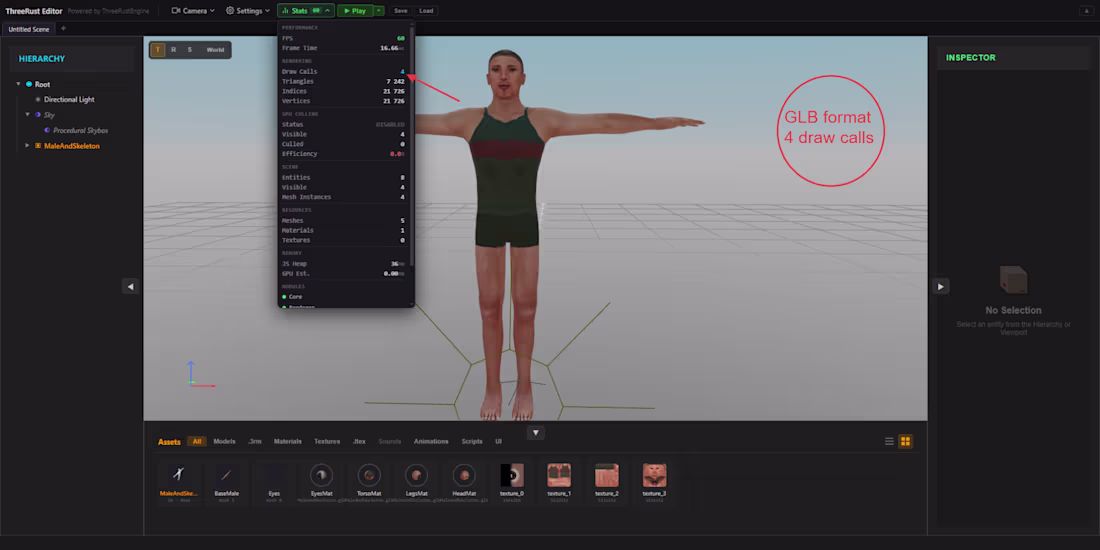
Task: Select the MaleAndSkeleton model asset
Action: pyautogui.click(x=179, y=481)
